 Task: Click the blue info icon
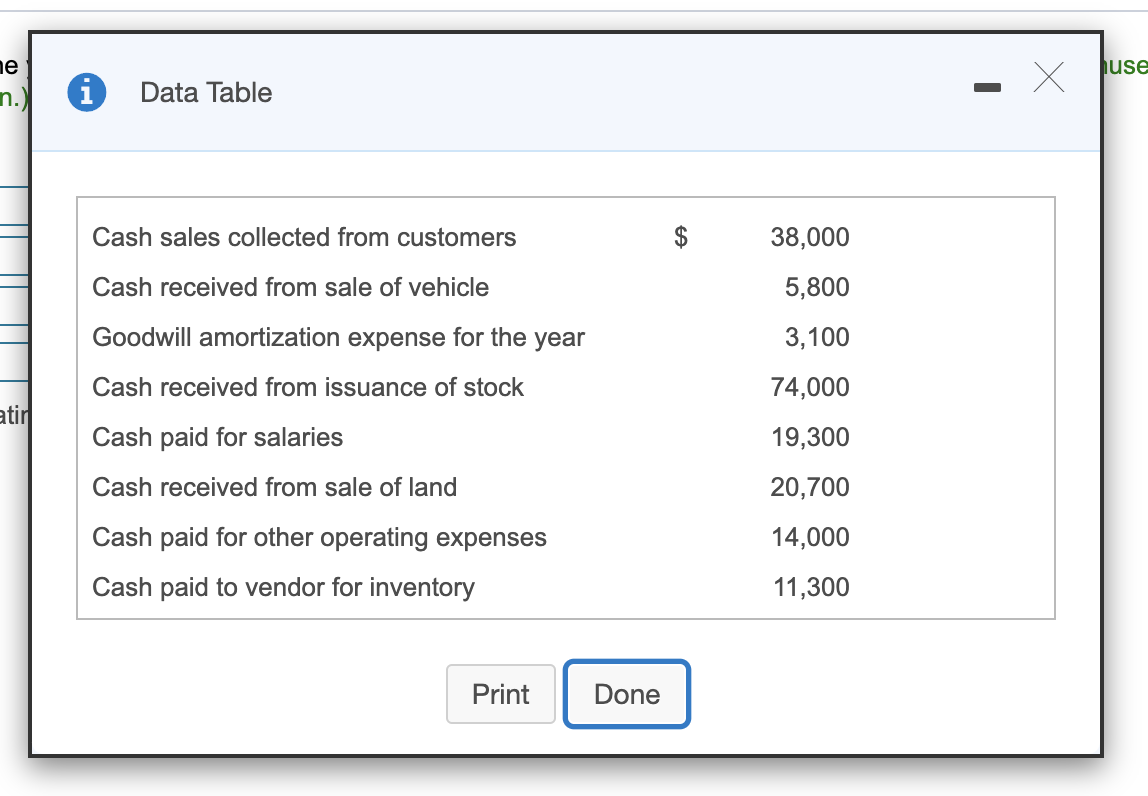(x=88, y=92)
